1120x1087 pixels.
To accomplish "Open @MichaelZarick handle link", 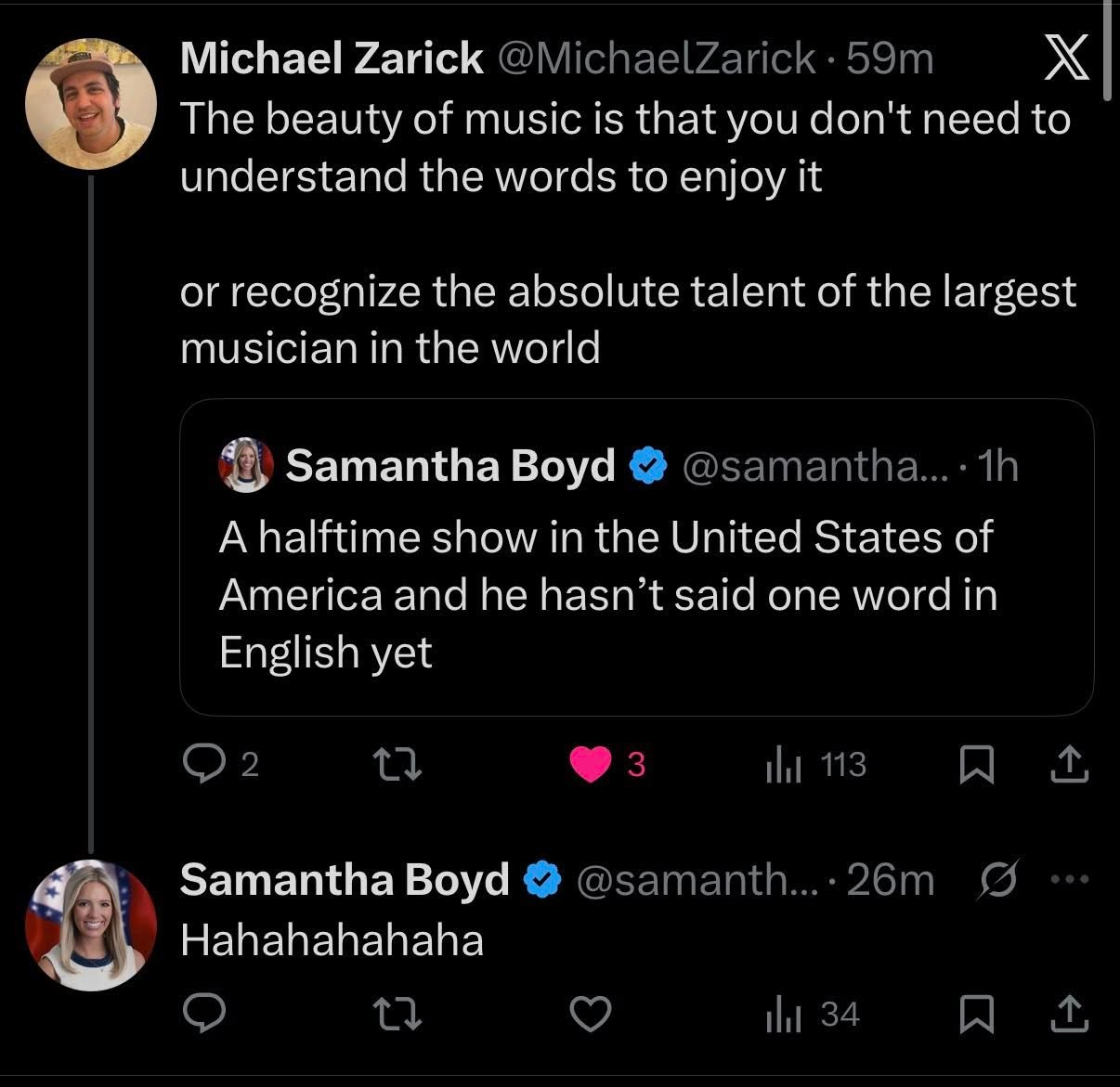I will point(658,59).
